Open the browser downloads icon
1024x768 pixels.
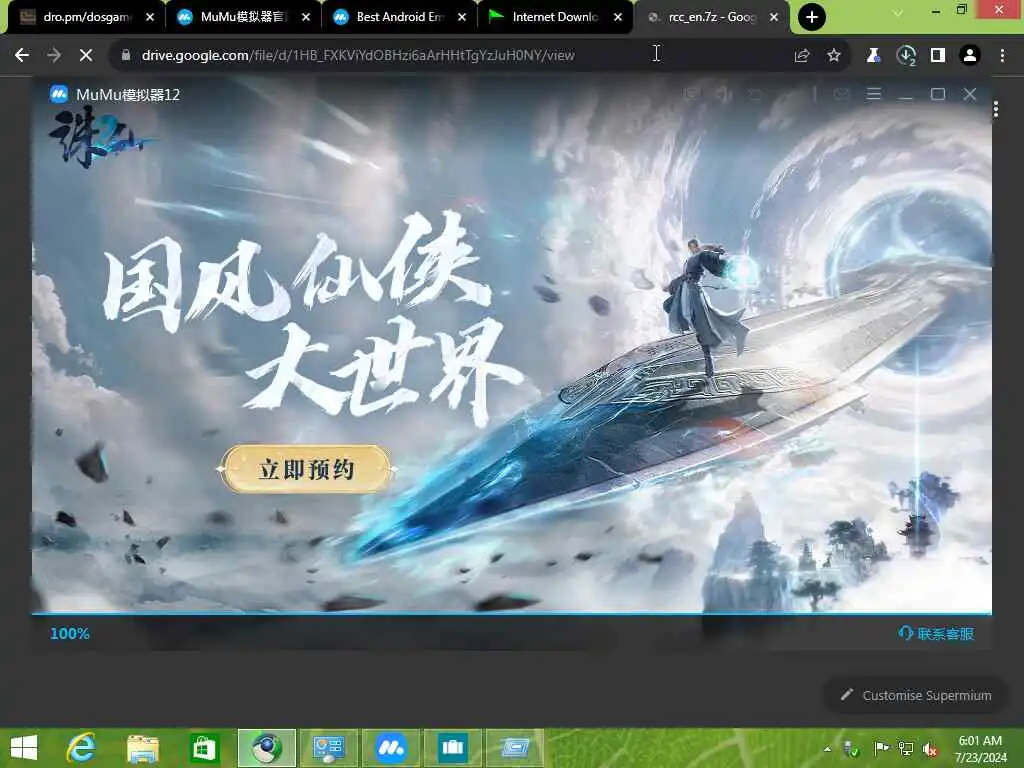[x=906, y=56]
